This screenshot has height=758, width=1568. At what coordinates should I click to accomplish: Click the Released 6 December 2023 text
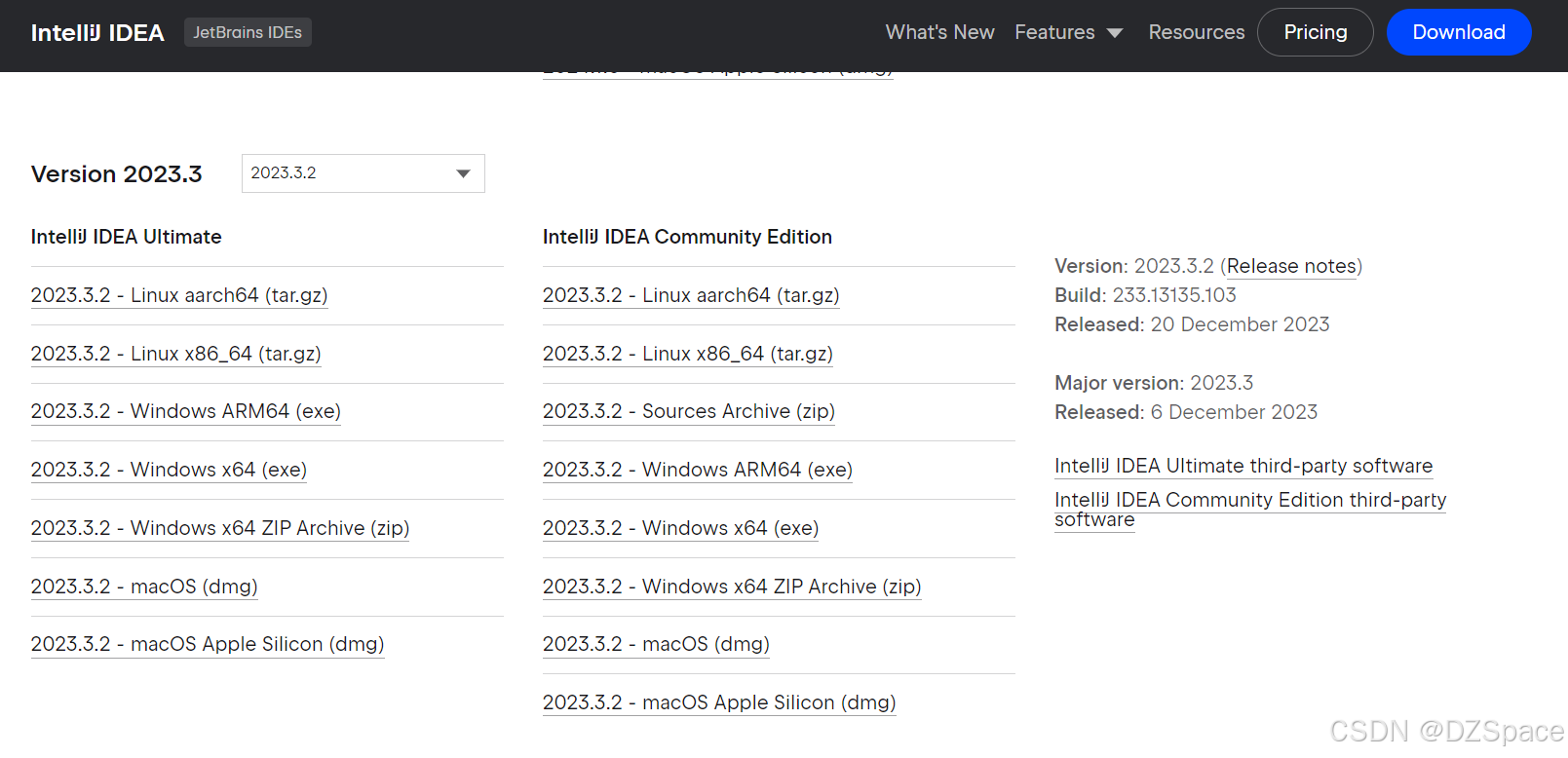click(x=1186, y=412)
